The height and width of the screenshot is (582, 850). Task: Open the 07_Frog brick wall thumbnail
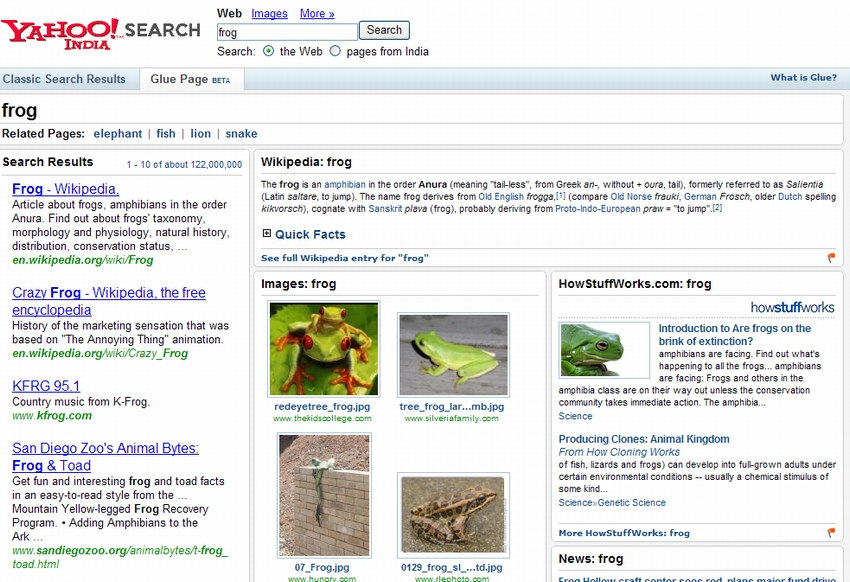(324, 495)
